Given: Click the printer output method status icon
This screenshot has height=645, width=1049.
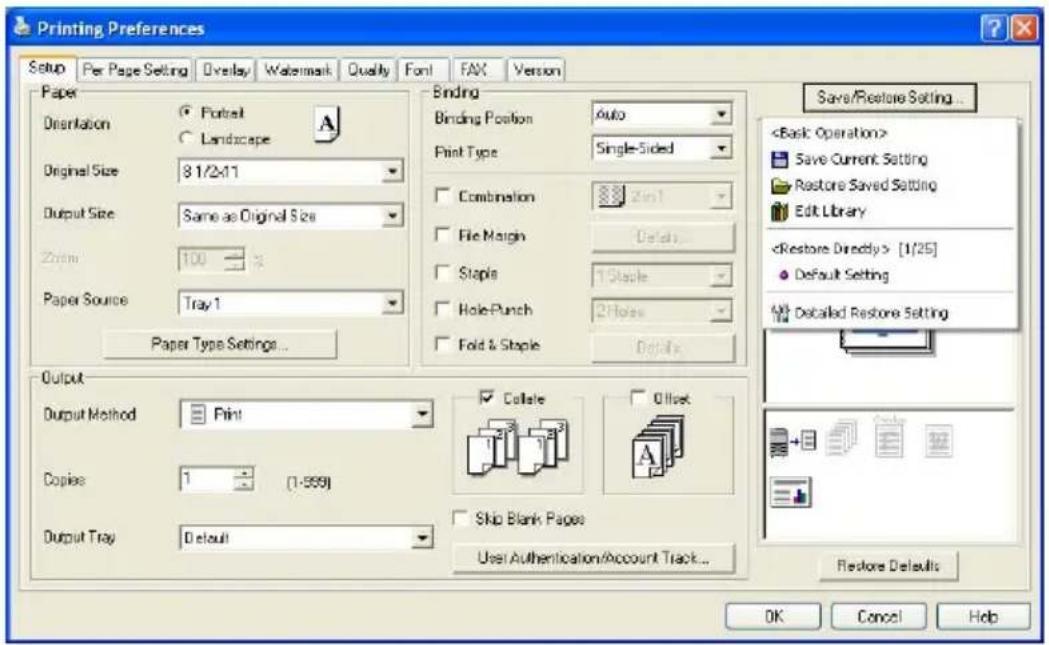Looking at the screenshot, I should [x=793, y=442].
